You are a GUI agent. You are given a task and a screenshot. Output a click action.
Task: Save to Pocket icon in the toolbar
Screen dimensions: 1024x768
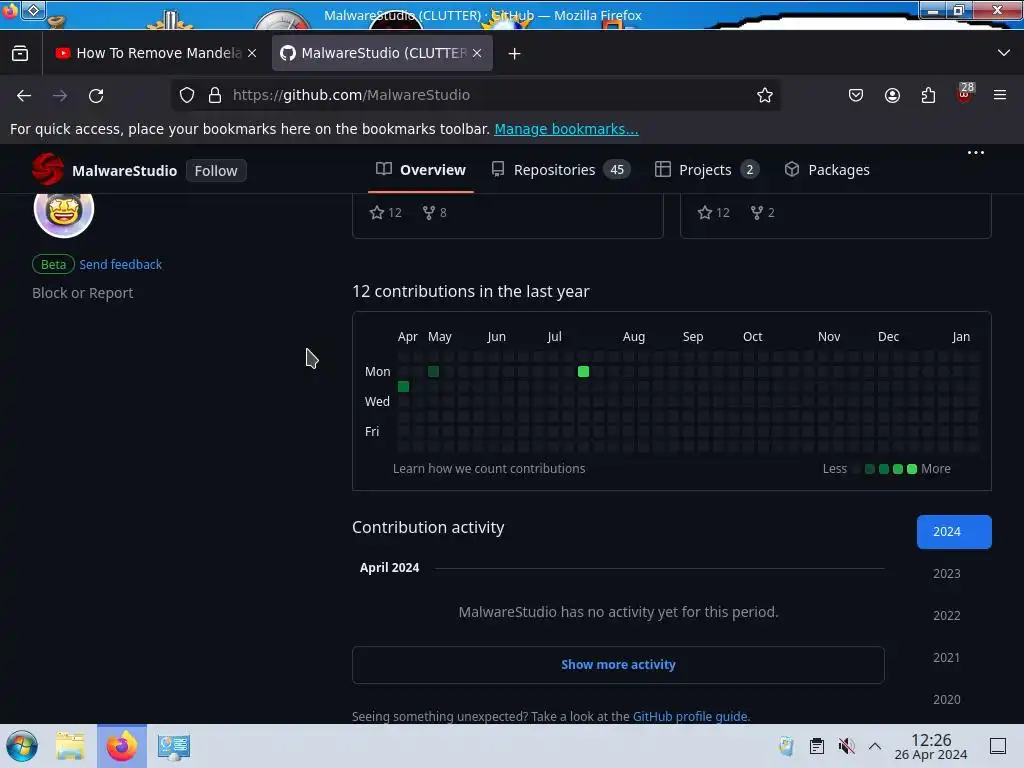(856, 95)
